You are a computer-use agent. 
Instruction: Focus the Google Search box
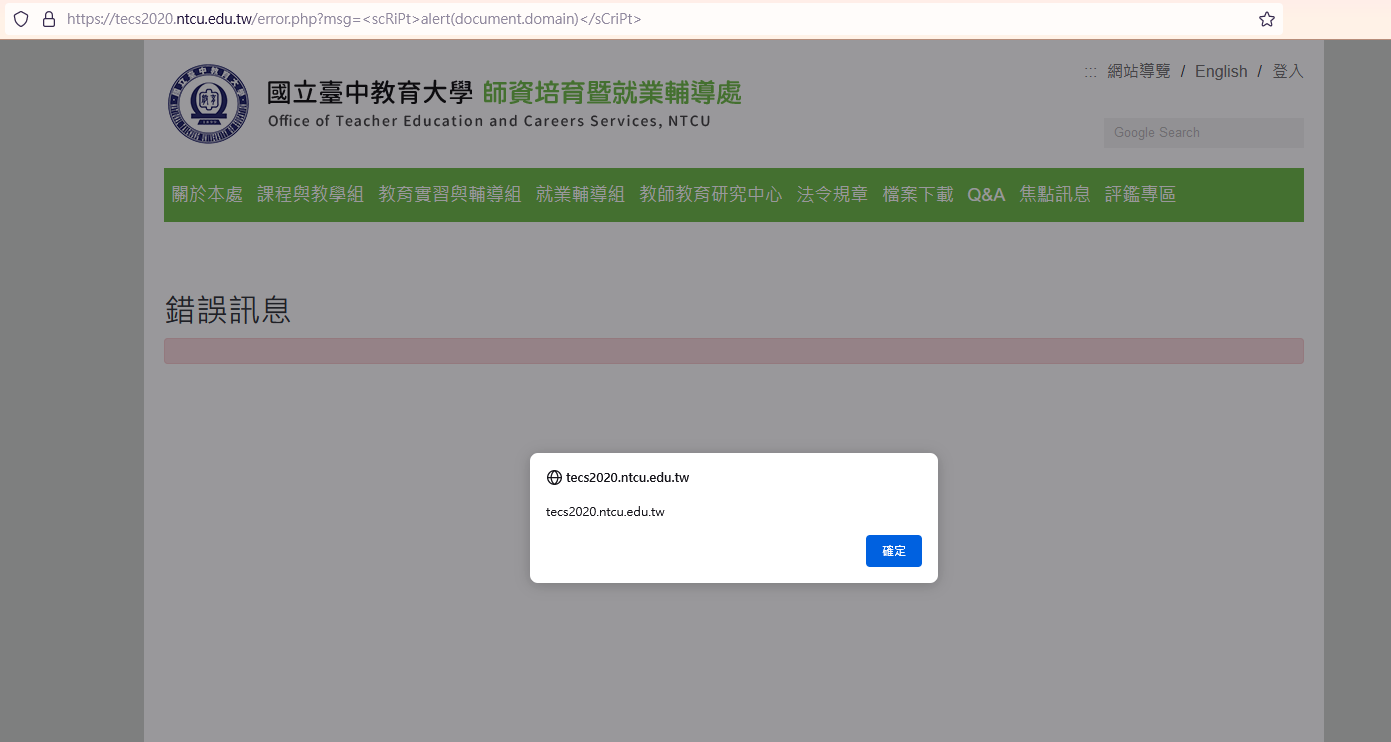(x=1204, y=133)
